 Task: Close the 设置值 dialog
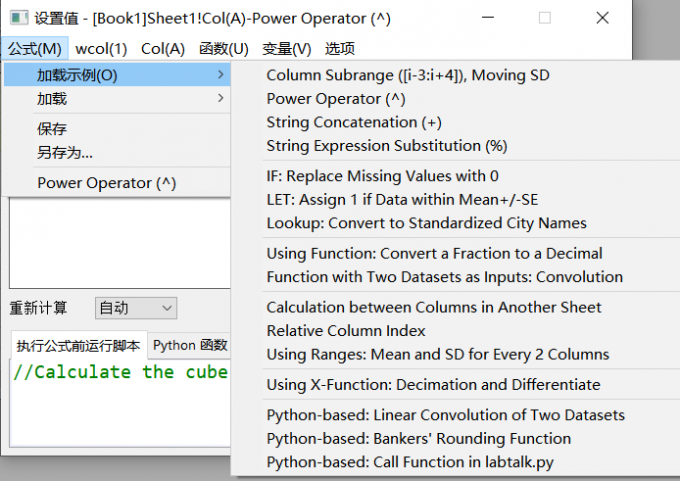(602, 18)
